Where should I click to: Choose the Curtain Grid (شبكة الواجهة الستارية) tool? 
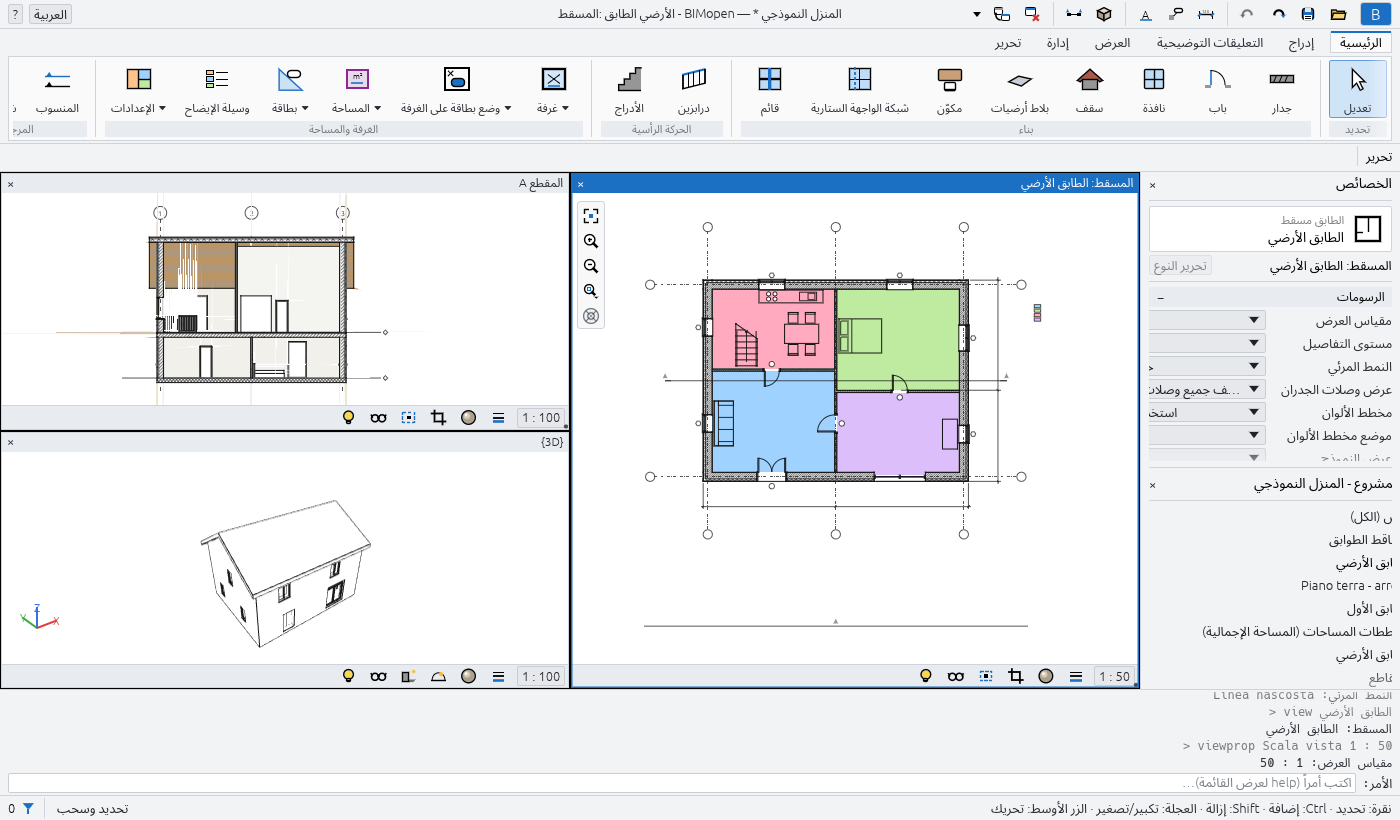point(860,89)
